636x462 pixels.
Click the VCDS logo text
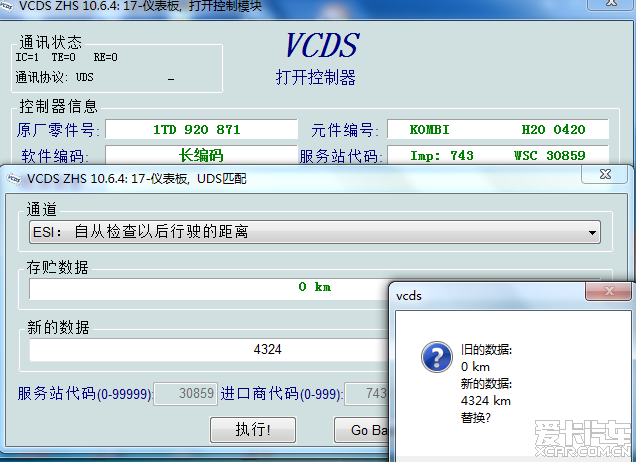(x=322, y=45)
